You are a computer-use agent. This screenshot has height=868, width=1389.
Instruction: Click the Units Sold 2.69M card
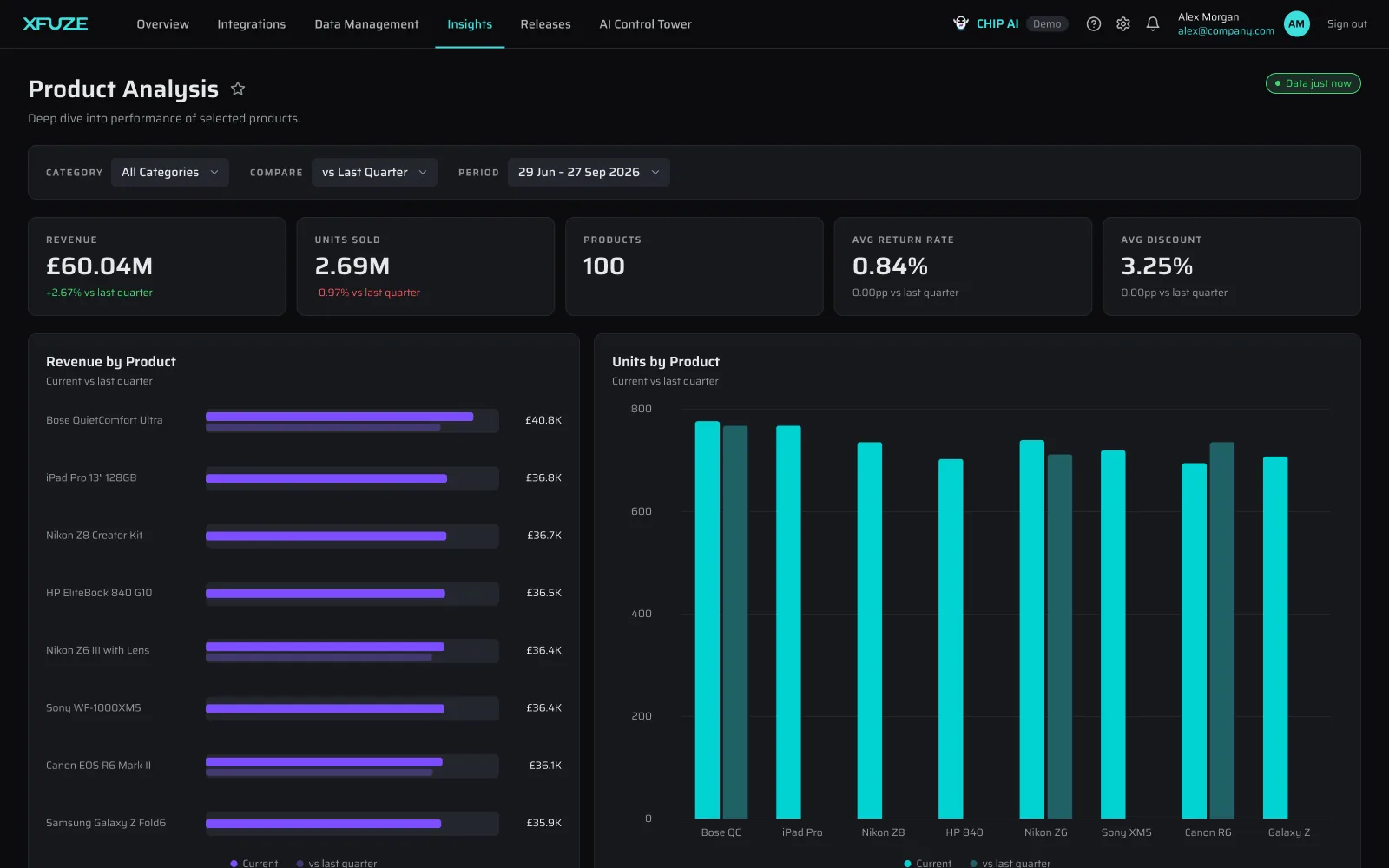tap(425, 266)
